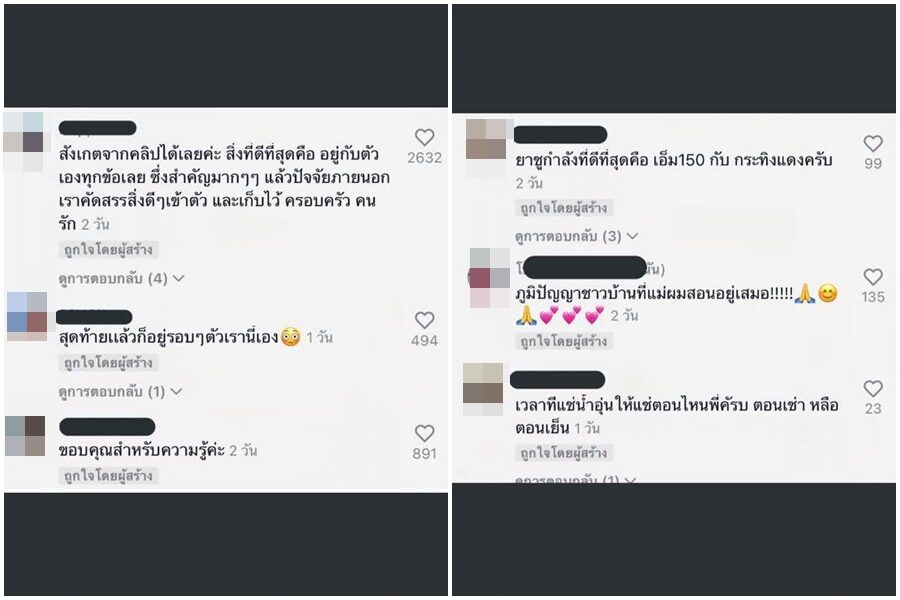
Task: Show the ดูการตอบกลับ (1) replies under 494-like comment
Action: [x=120, y=392]
